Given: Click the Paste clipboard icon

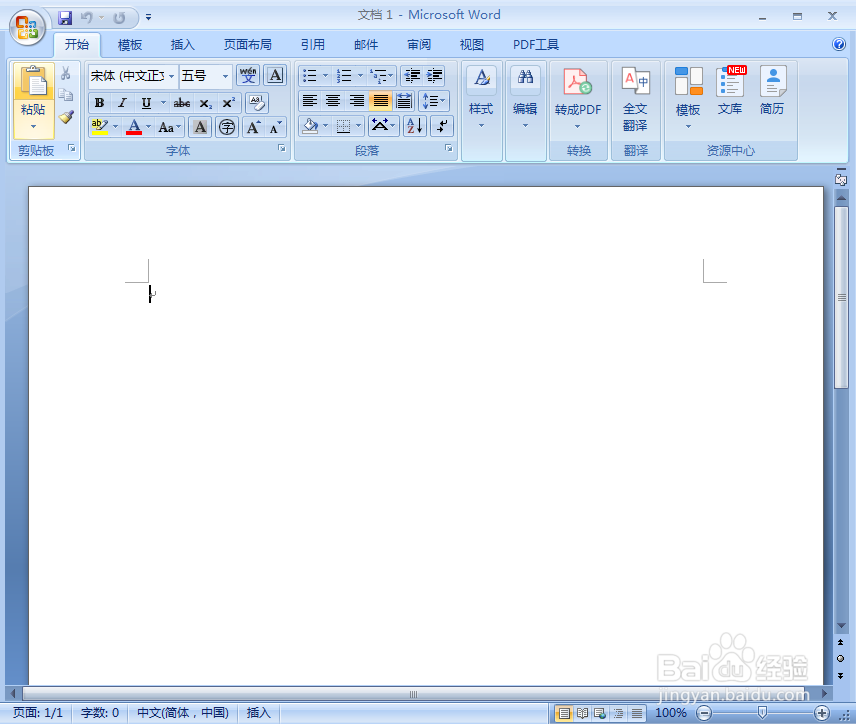Looking at the screenshot, I should [x=33, y=82].
